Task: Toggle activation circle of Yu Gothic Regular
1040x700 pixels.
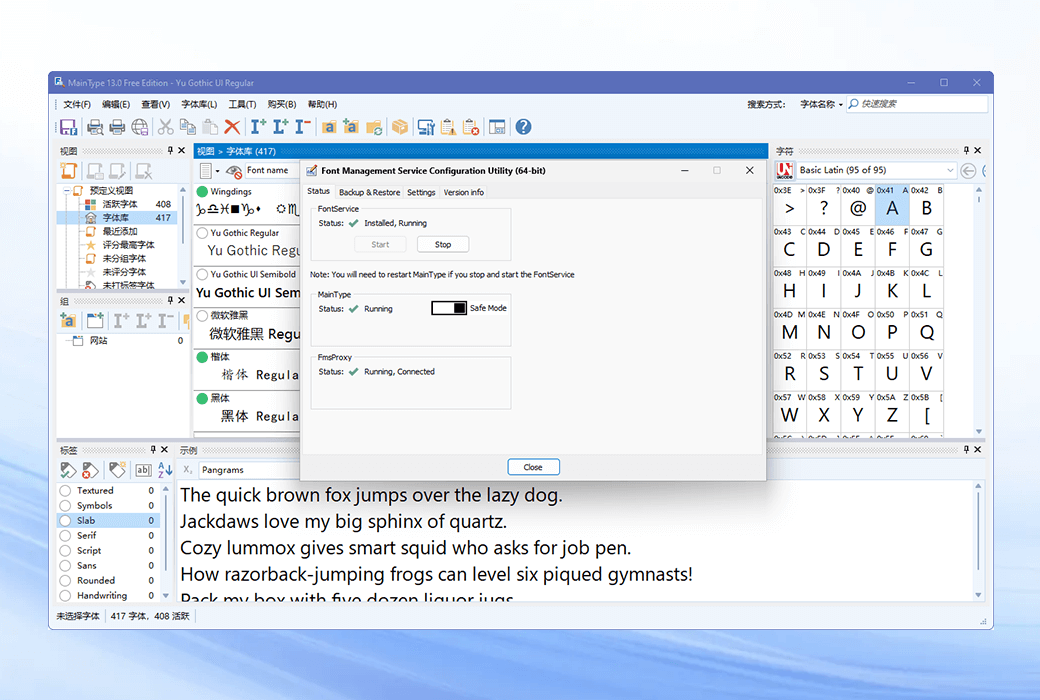Action: tap(202, 233)
